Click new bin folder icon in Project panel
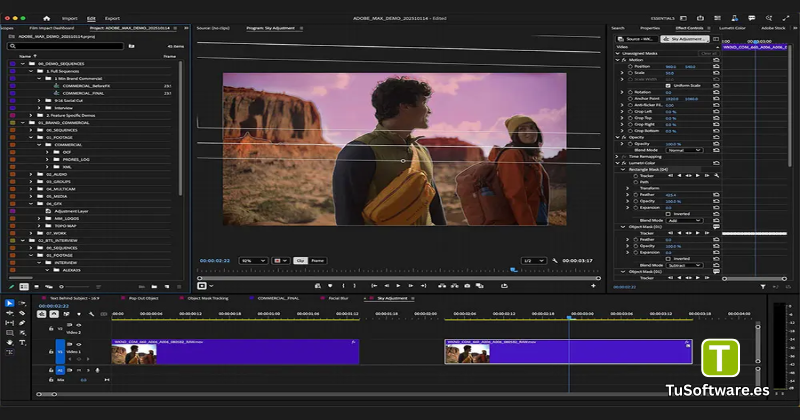 click(154, 287)
